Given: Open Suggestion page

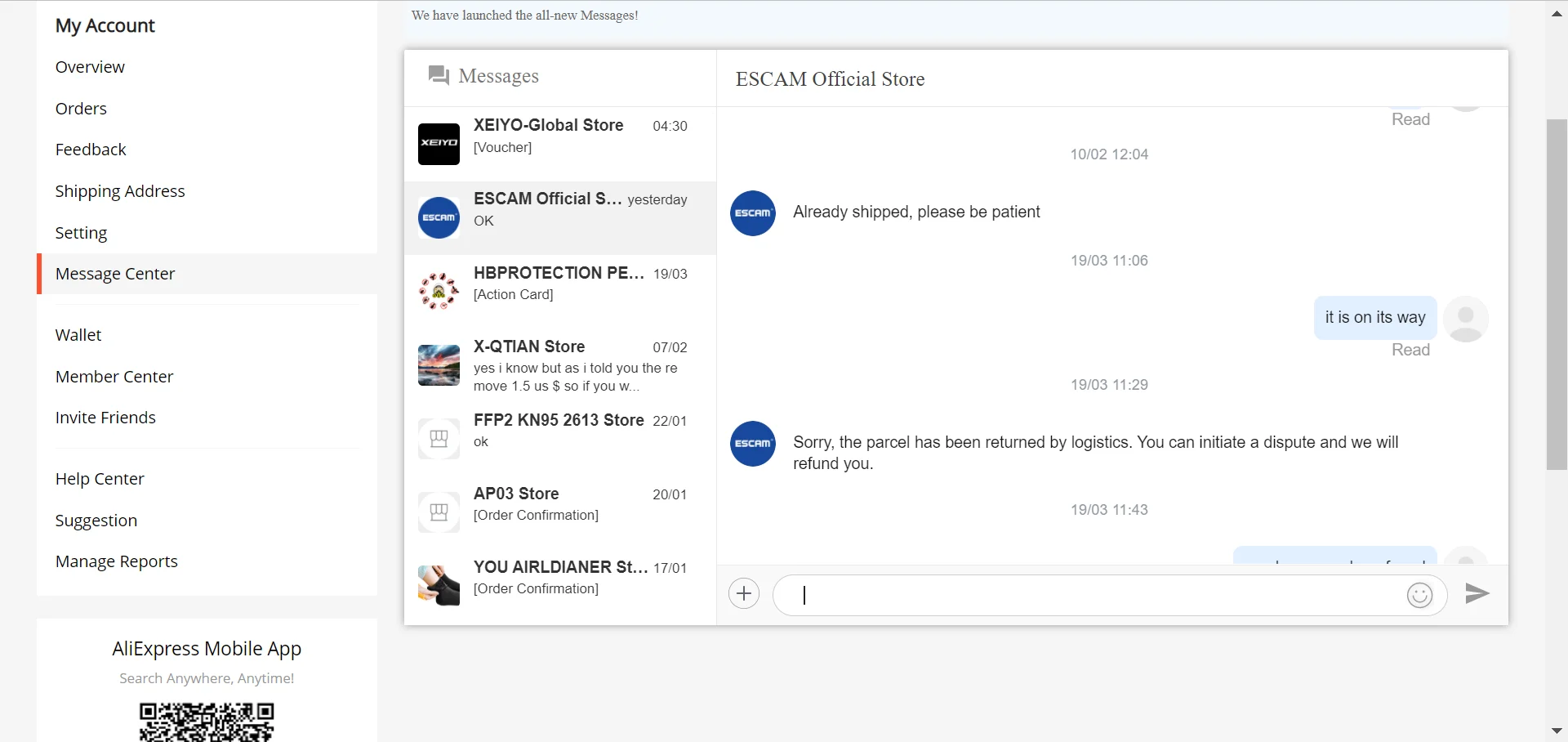Looking at the screenshot, I should (96, 521).
